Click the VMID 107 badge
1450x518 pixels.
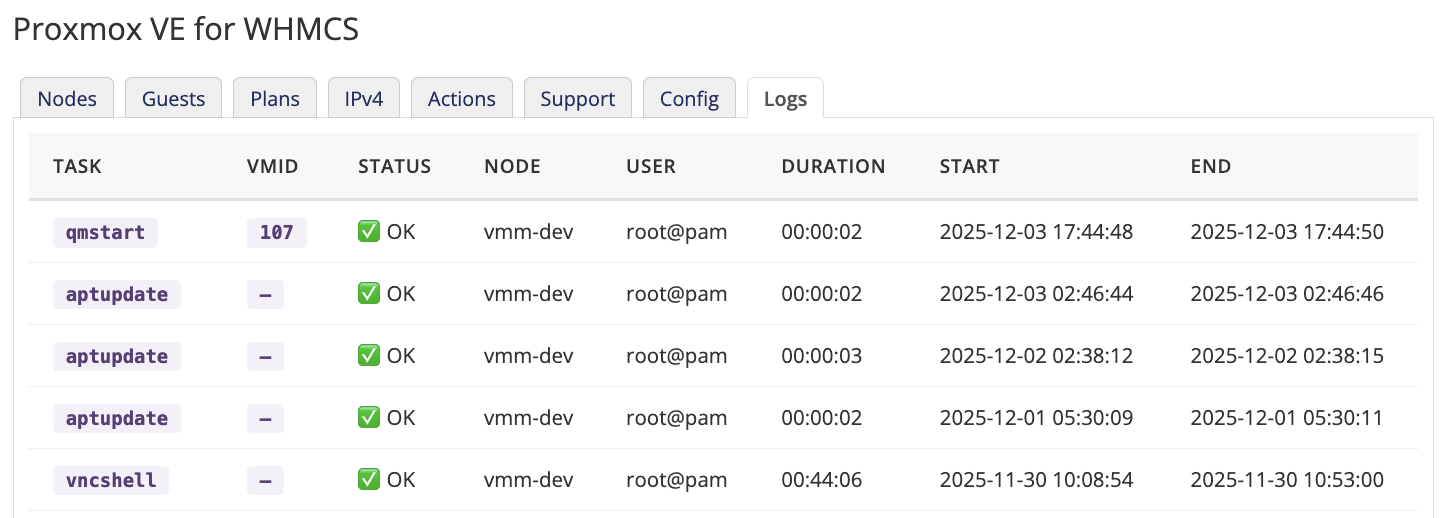click(276, 233)
